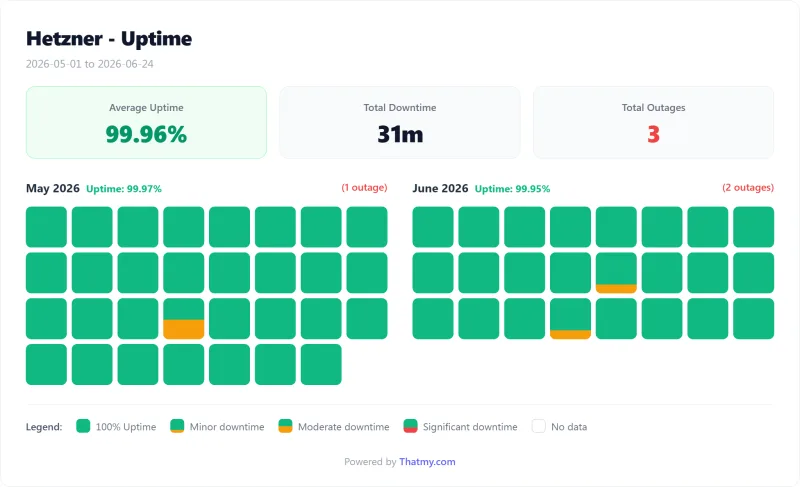Image resolution: width=800 pixels, height=487 pixels.
Task: Click the 'Total Downtime' card label
Action: click(400, 108)
